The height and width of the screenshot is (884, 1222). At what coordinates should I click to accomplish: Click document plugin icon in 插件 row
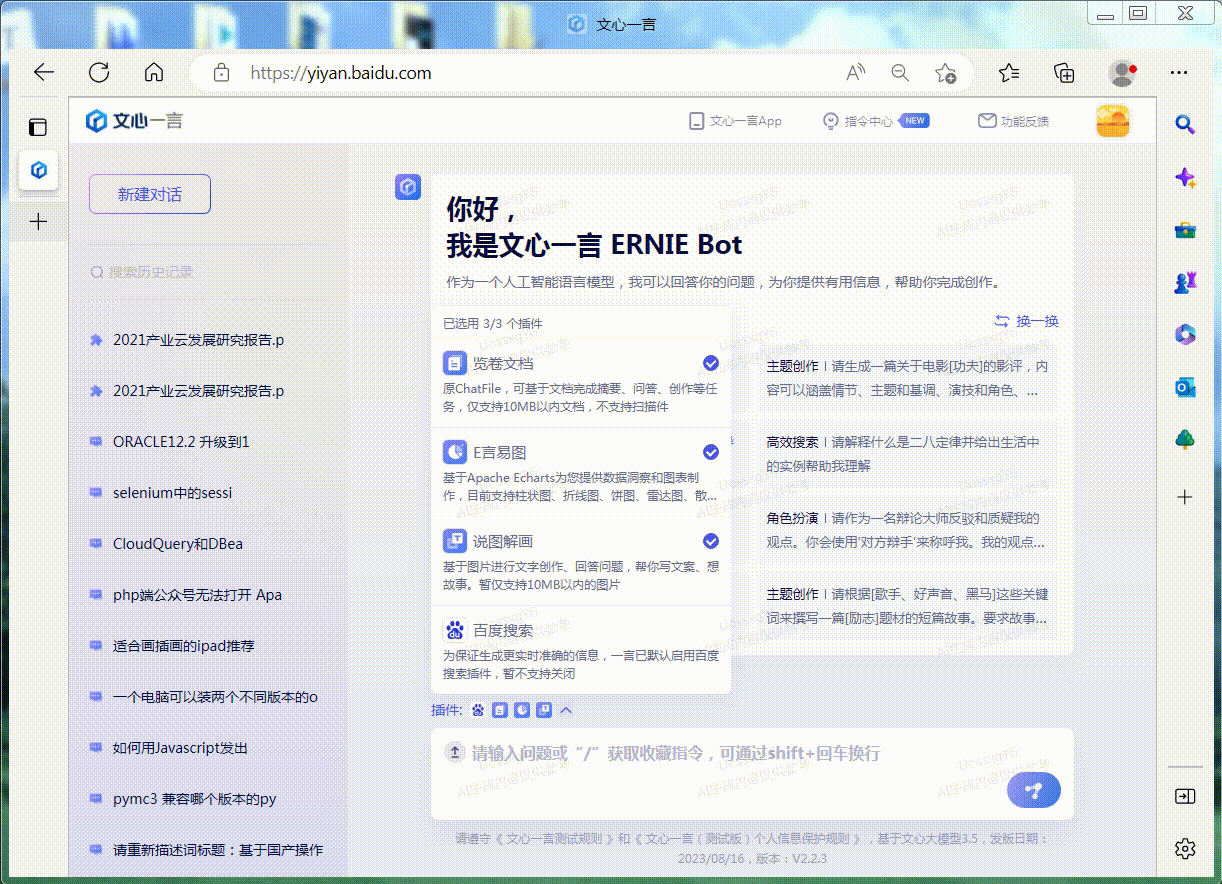[x=500, y=710]
